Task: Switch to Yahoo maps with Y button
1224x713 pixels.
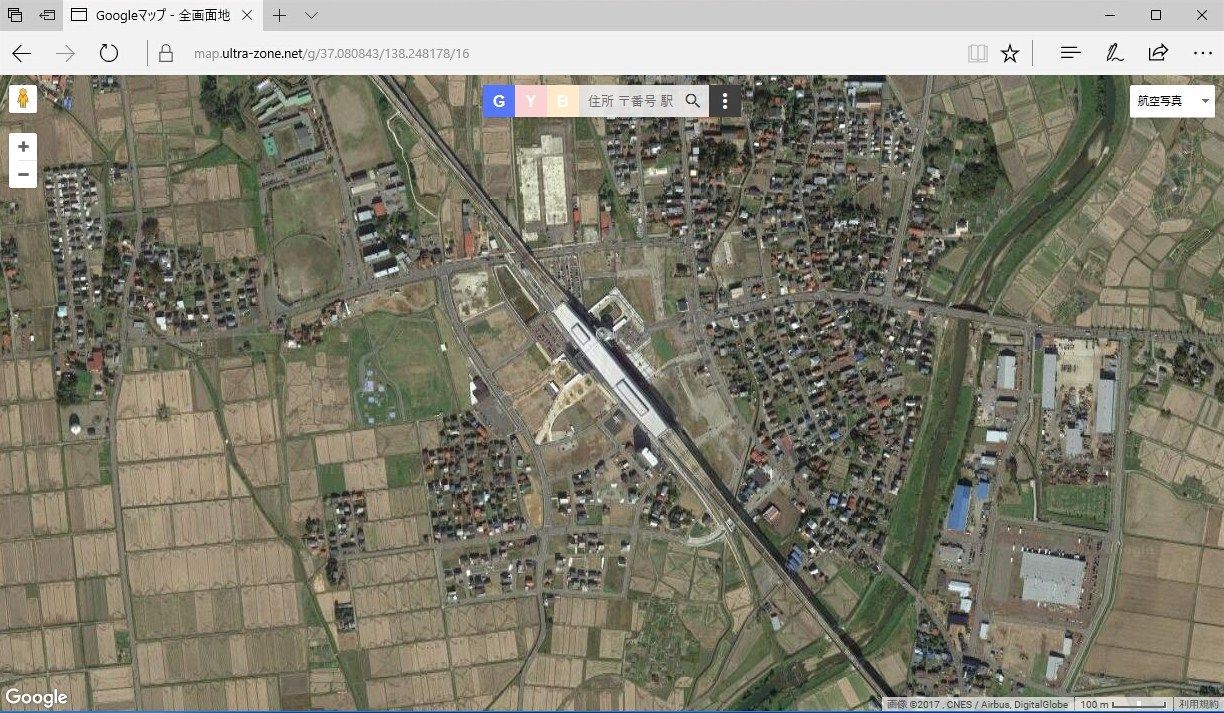Action: (x=531, y=101)
